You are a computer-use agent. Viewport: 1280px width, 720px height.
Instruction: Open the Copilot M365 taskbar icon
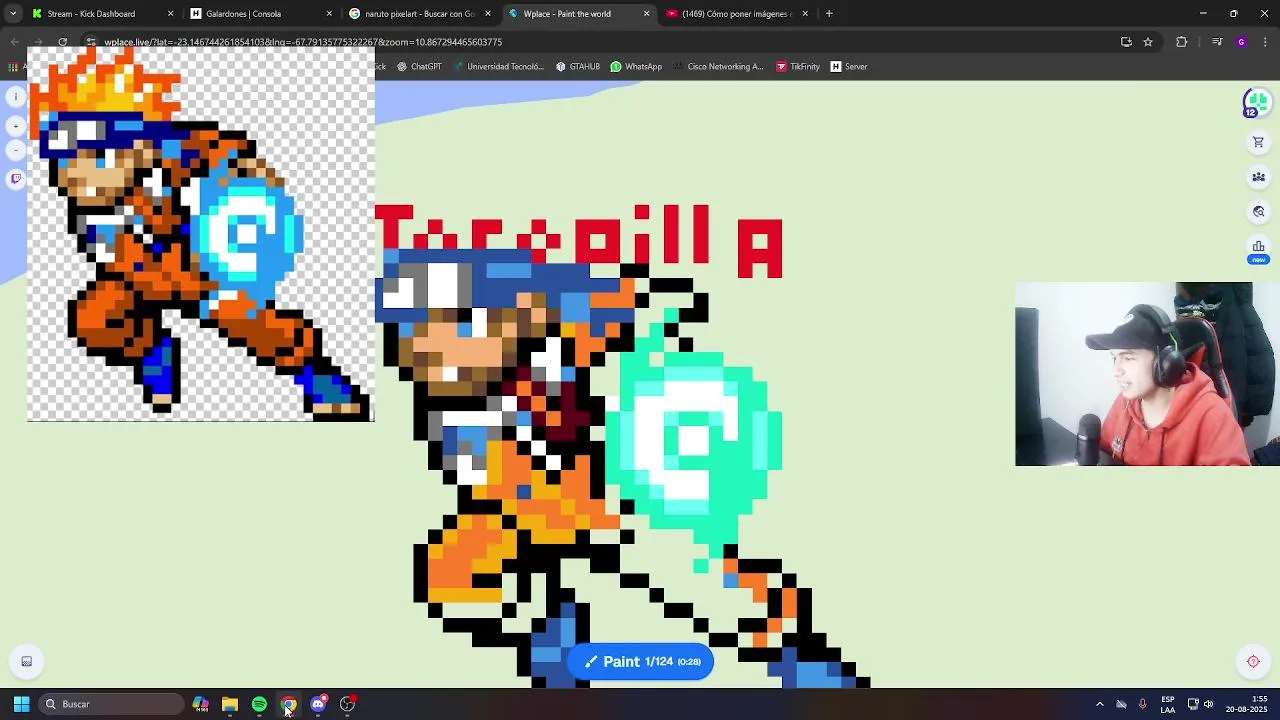pyautogui.click(x=200, y=704)
